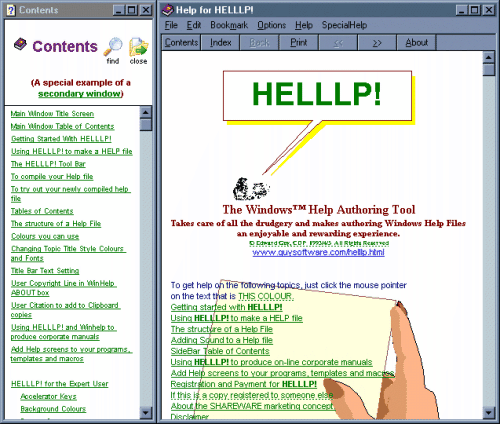Click the Index toolbar button

(220, 43)
